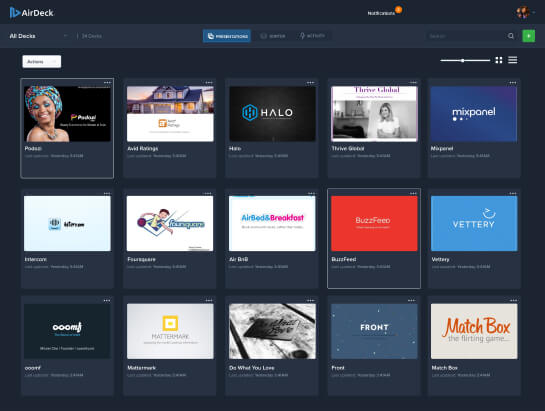Open the Podozi card's three-dot menu
Image resolution: width=545 pixels, height=411 pixels.
(x=107, y=82)
